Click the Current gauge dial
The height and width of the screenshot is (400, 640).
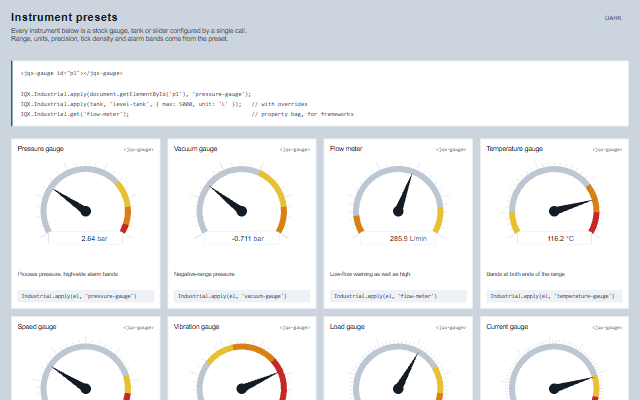(x=554, y=369)
